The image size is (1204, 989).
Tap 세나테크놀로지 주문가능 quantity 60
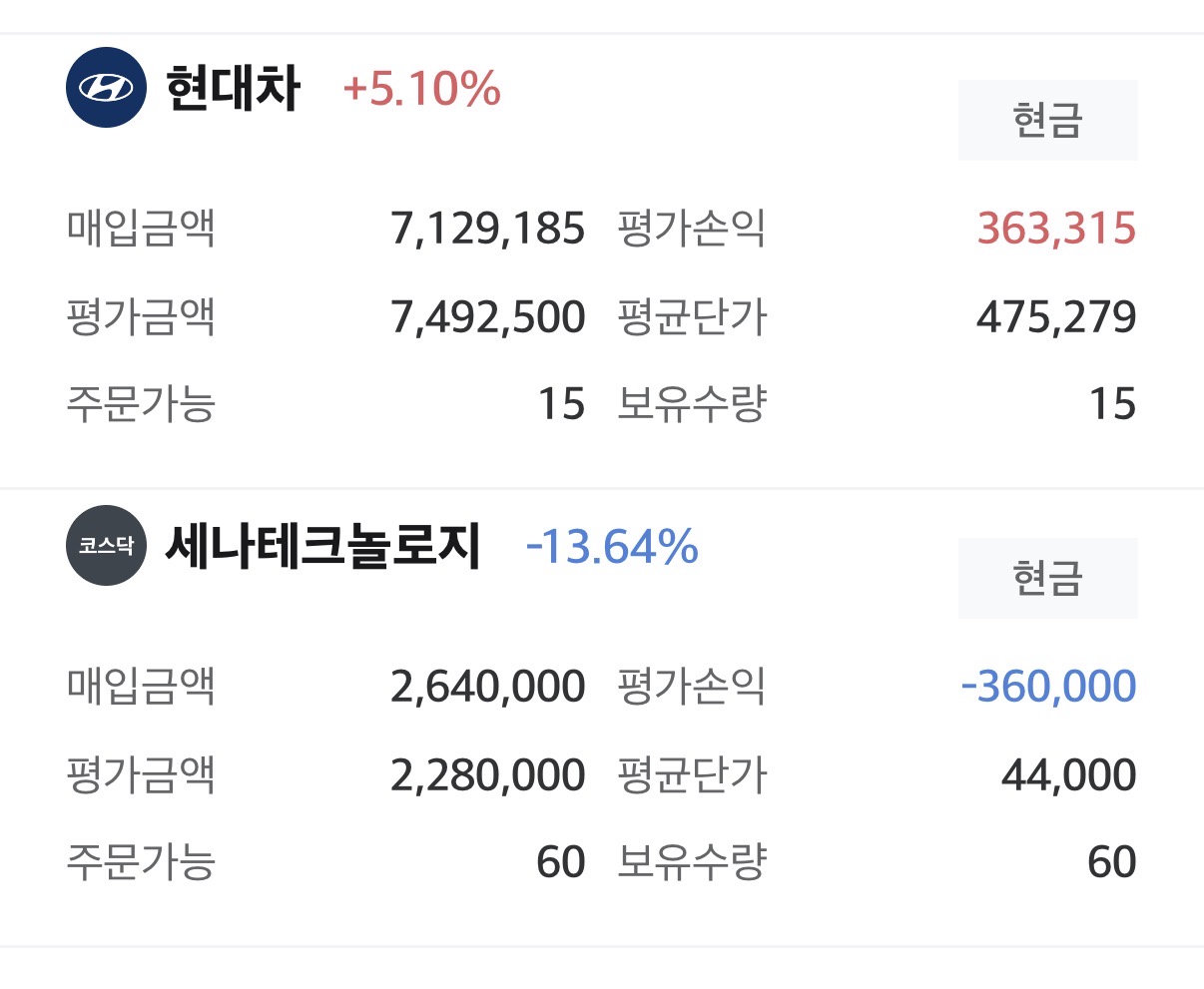click(x=561, y=862)
